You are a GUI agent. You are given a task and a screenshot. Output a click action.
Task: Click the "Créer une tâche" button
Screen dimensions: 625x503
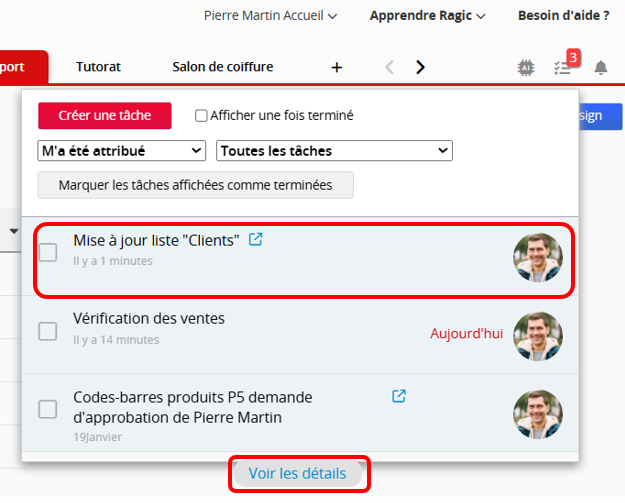tap(105, 116)
